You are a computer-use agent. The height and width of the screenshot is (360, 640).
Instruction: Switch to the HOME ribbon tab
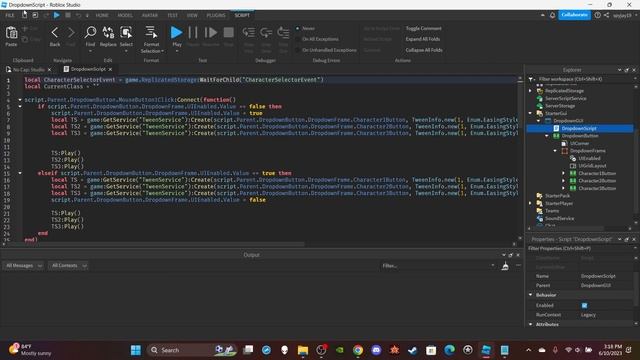tap(102, 15)
